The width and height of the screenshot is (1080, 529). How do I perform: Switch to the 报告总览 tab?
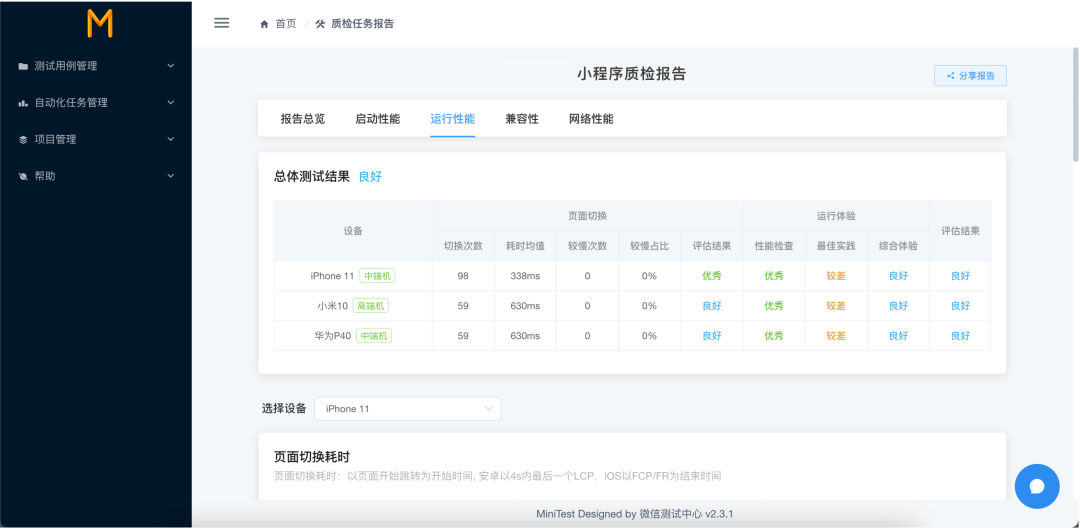pyautogui.click(x=303, y=118)
